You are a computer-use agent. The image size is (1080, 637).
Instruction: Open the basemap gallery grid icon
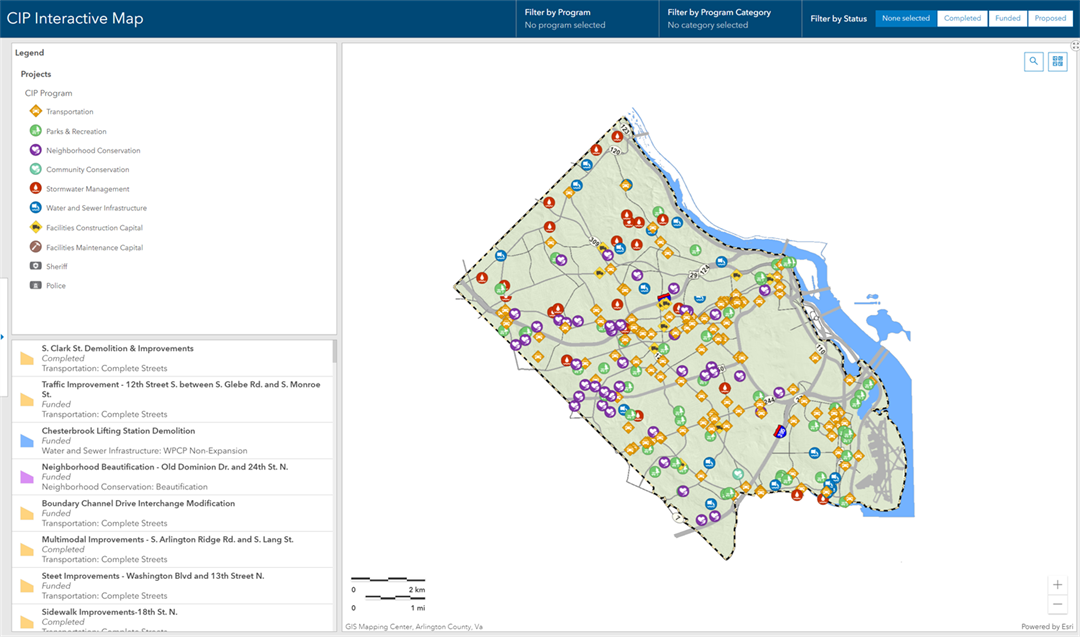tap(1057, 62)
